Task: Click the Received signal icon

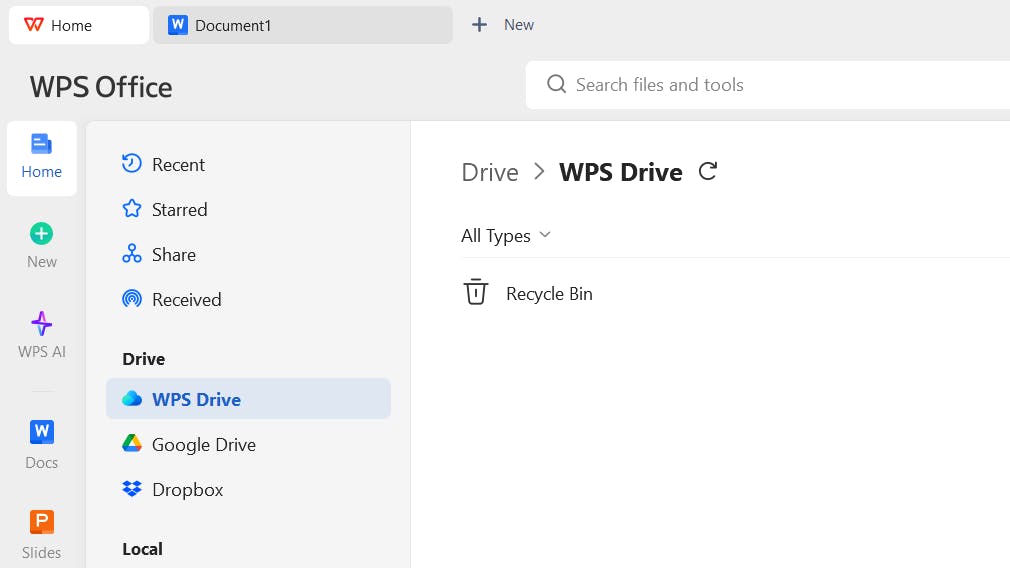Action: (x=131, y=299)
